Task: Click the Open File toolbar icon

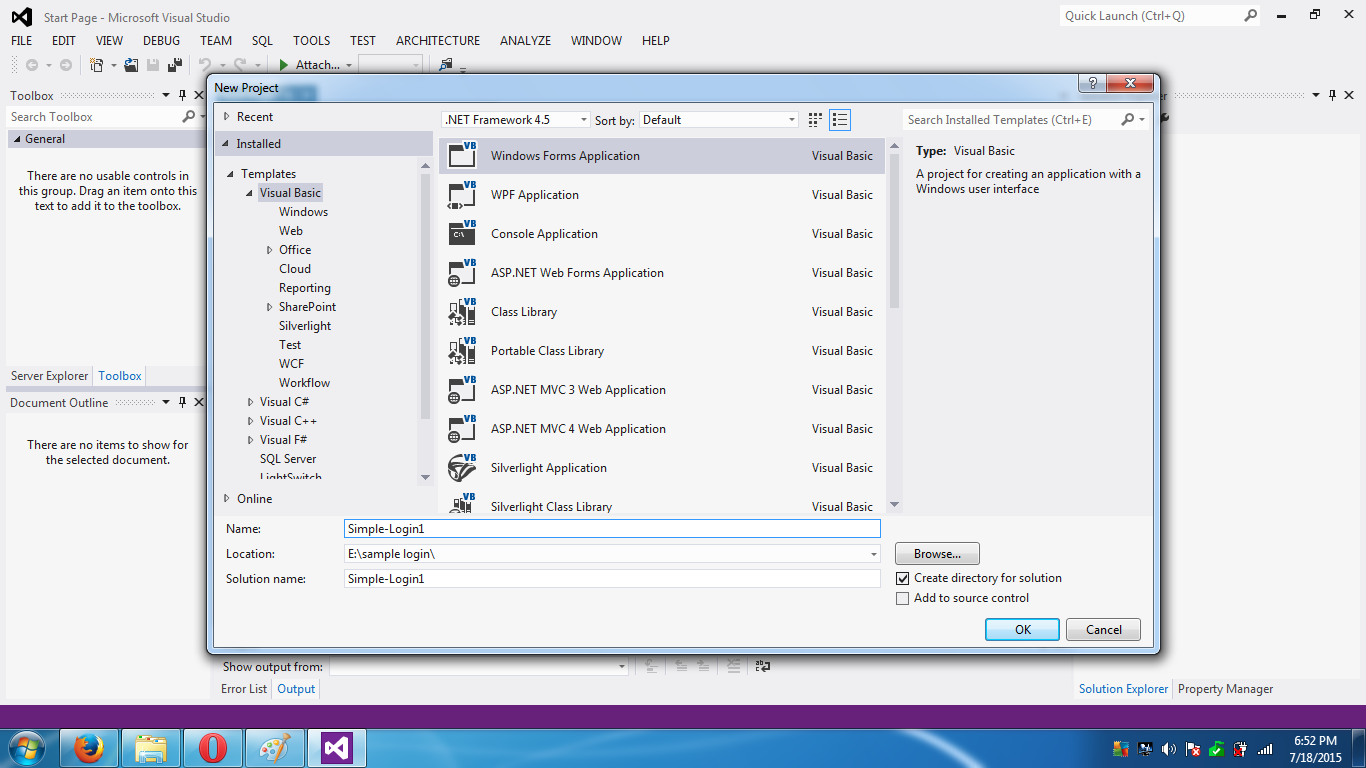Action: pos(131,65)
